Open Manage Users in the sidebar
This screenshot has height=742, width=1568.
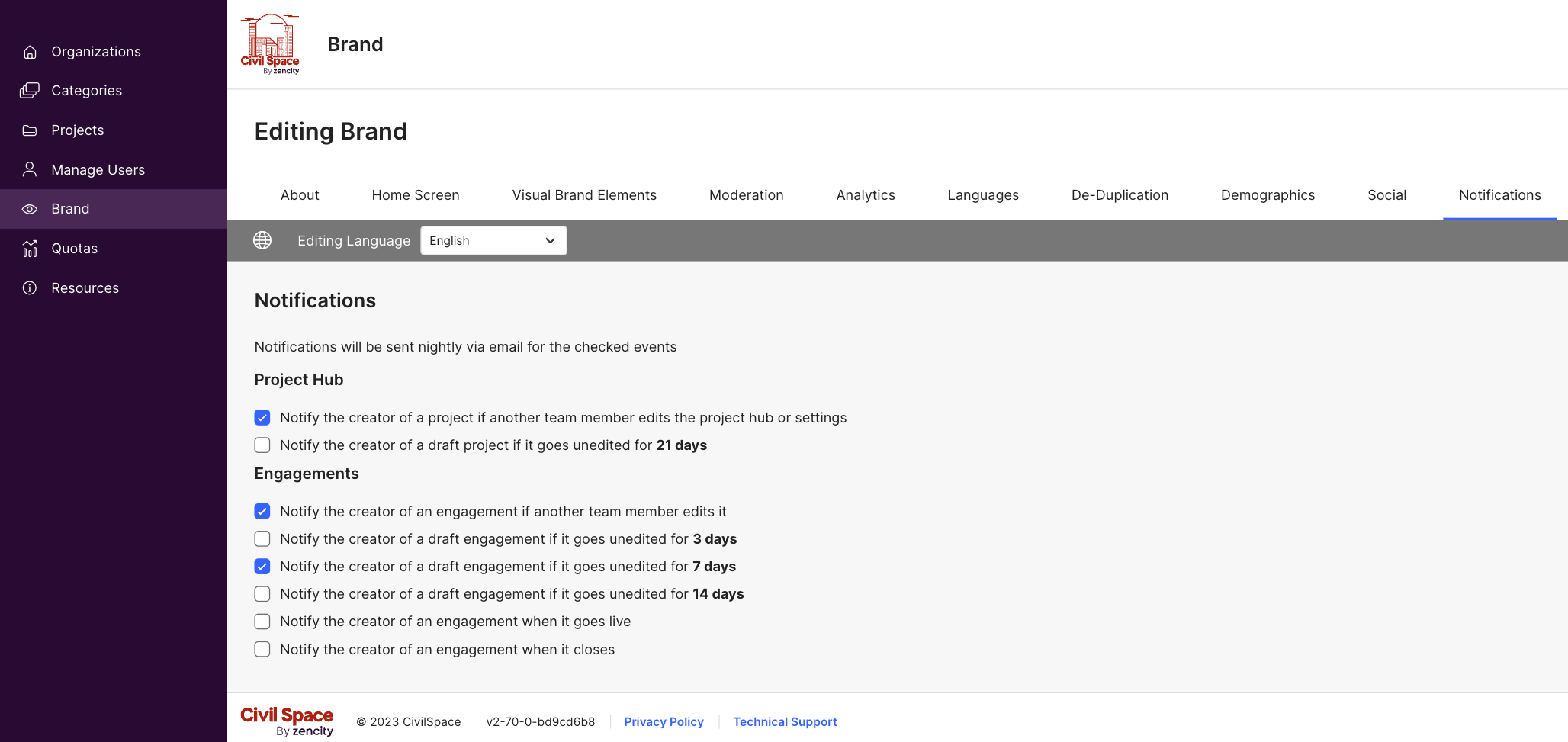point(114,169)
